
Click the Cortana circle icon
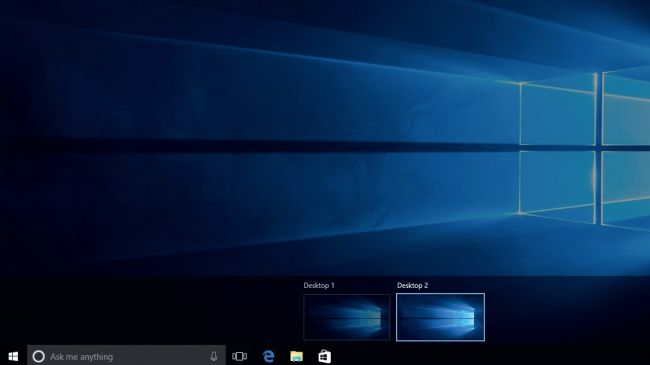[x=39, y=356]
